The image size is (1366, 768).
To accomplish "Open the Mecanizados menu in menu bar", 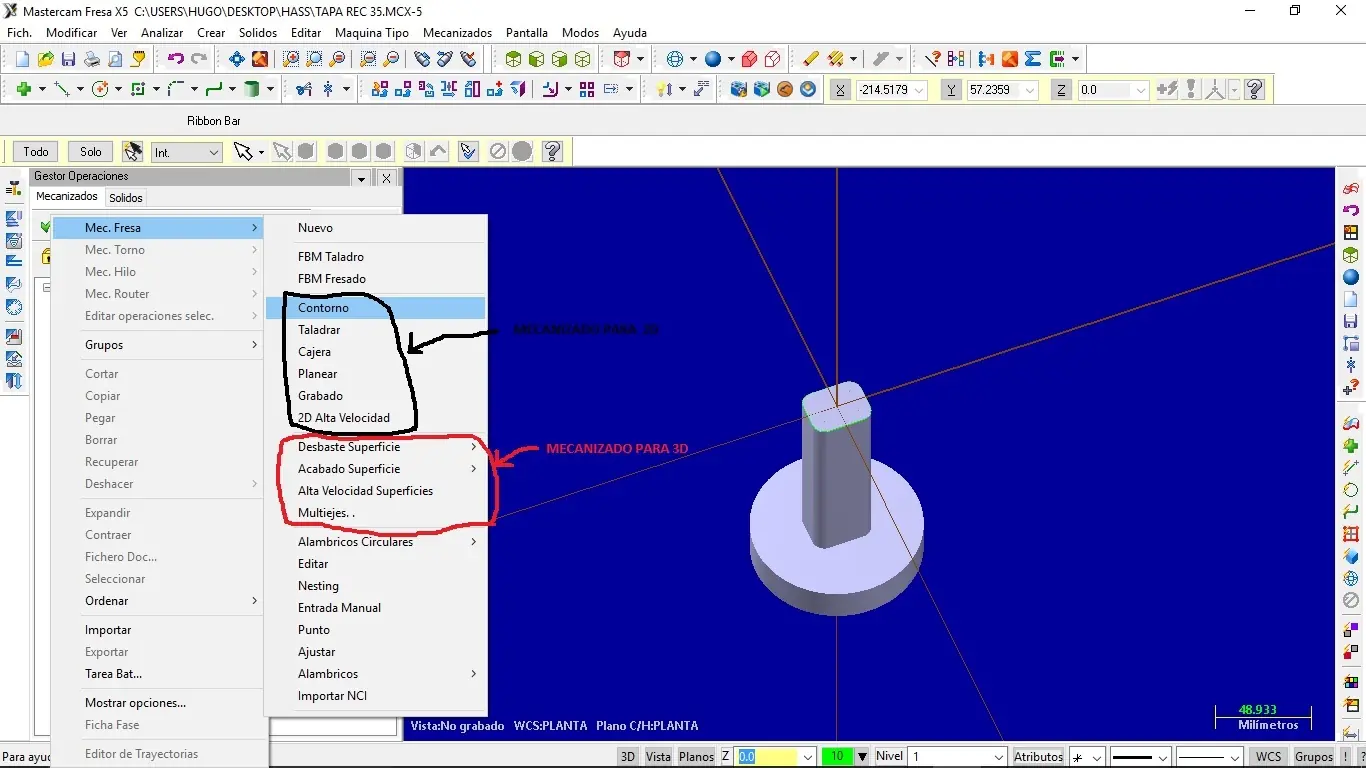I will 458,33.
